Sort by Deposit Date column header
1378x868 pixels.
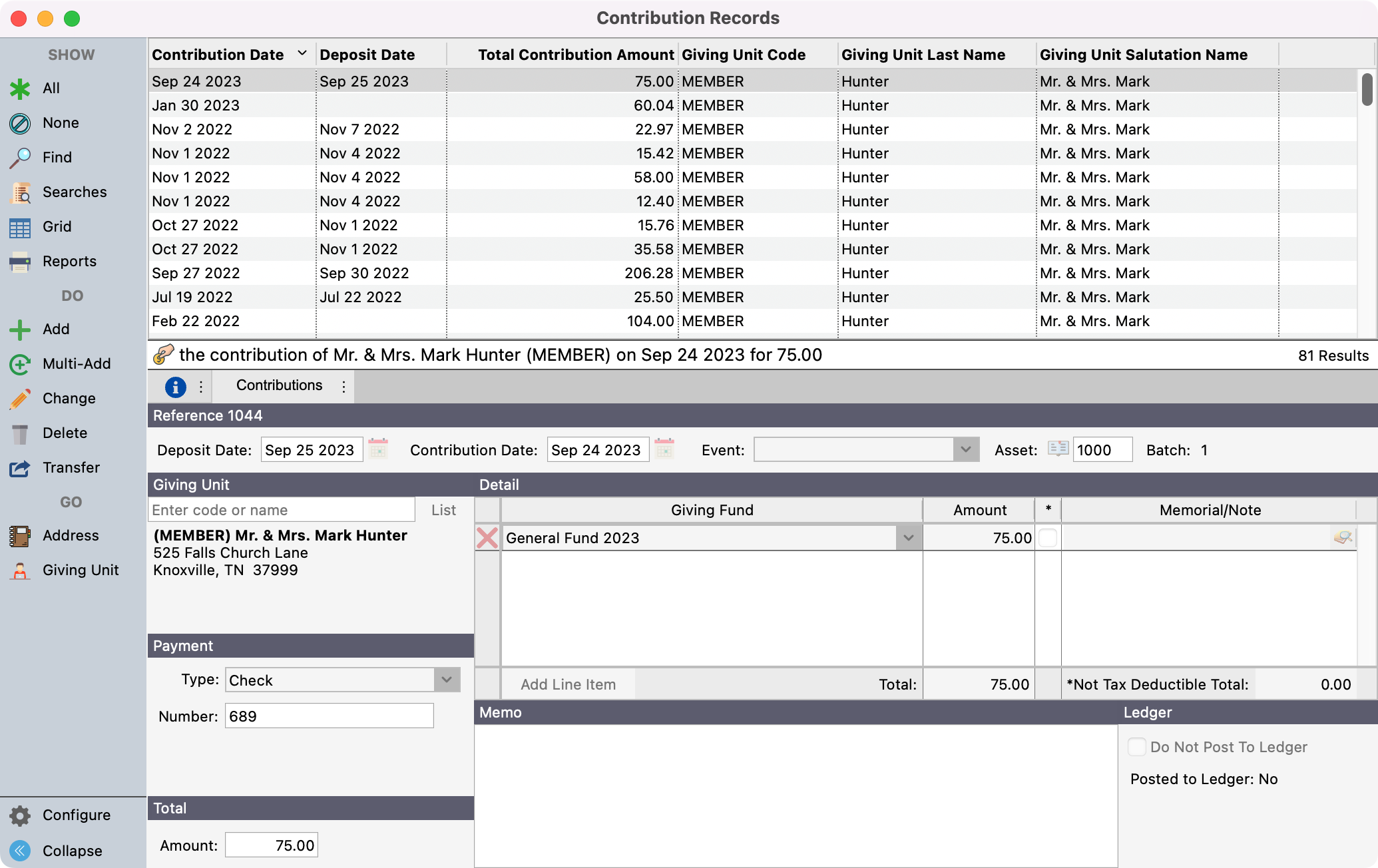point(367,55)
